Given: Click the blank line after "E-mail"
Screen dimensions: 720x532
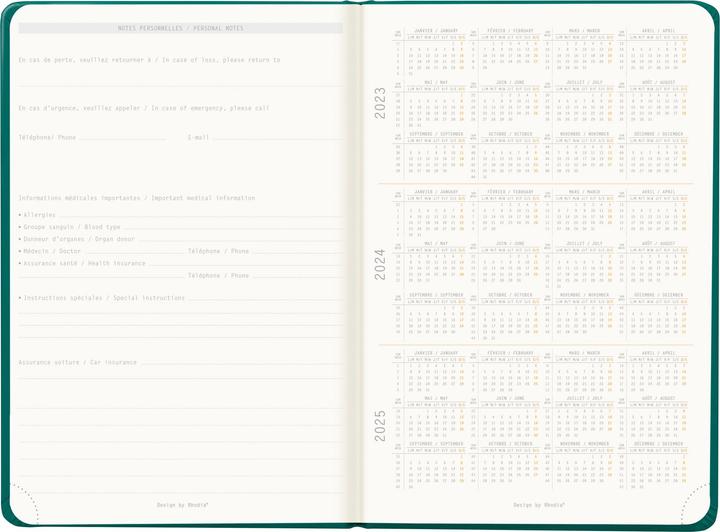Looking at the screenshot, I should (x=277, y=140).
